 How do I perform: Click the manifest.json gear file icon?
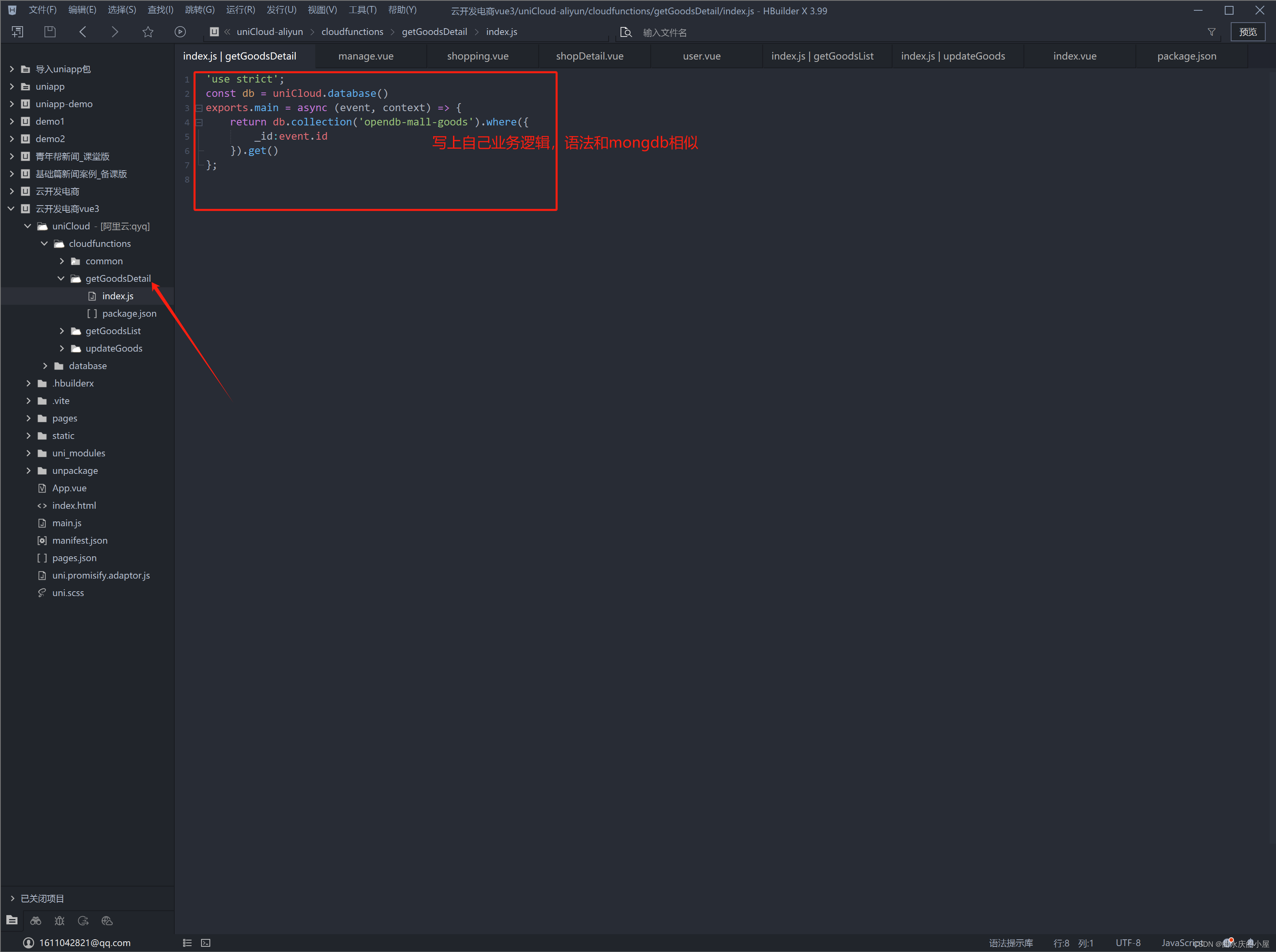pos(42,540)
